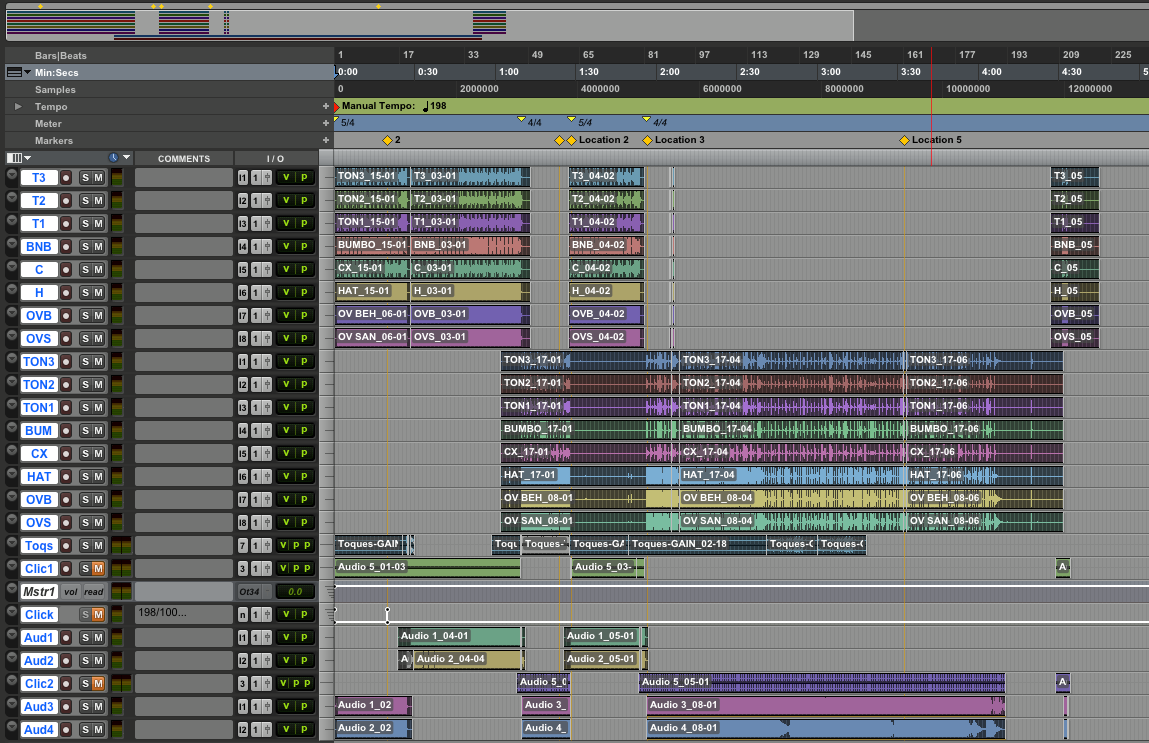The image size is (1149, 743).
Task: Click the COMMENTS column header
Action: (x=184, y=159)
